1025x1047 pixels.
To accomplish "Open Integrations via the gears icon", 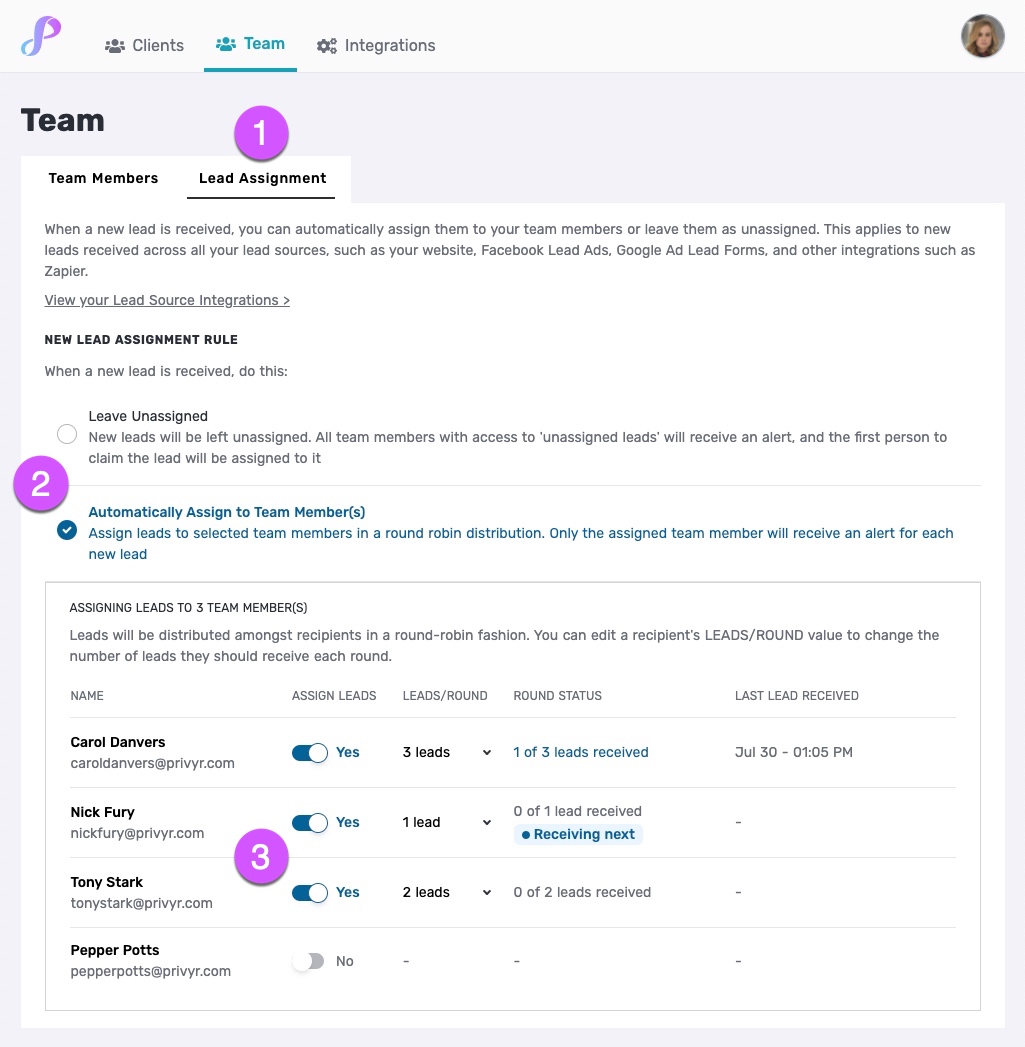I will 325,45.
